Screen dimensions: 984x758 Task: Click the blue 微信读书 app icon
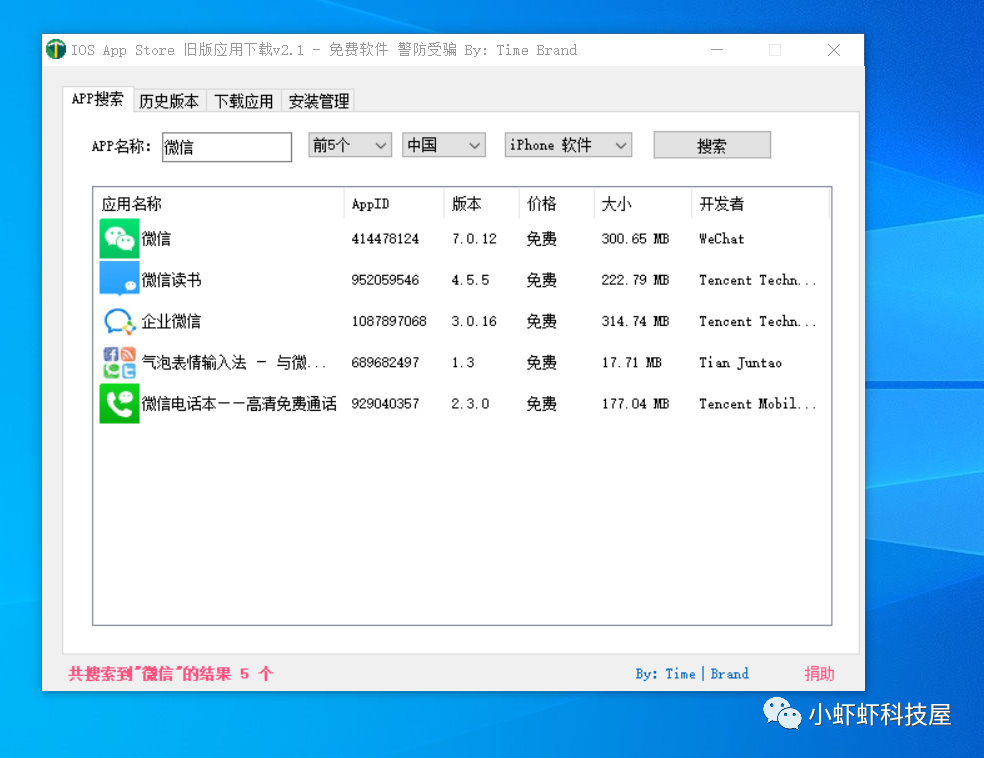click(119, 279)
